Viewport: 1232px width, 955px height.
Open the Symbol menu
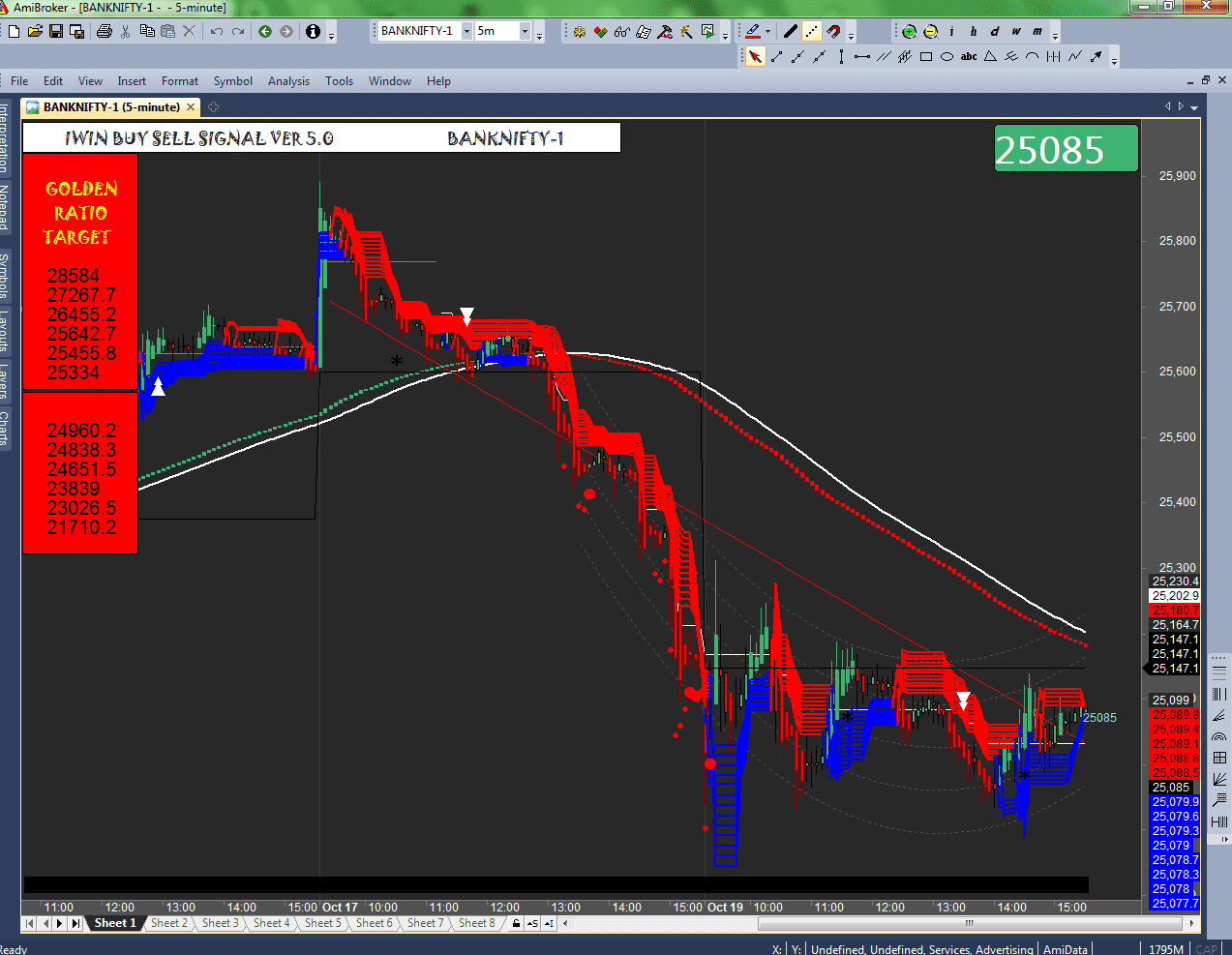click(233, 81)
